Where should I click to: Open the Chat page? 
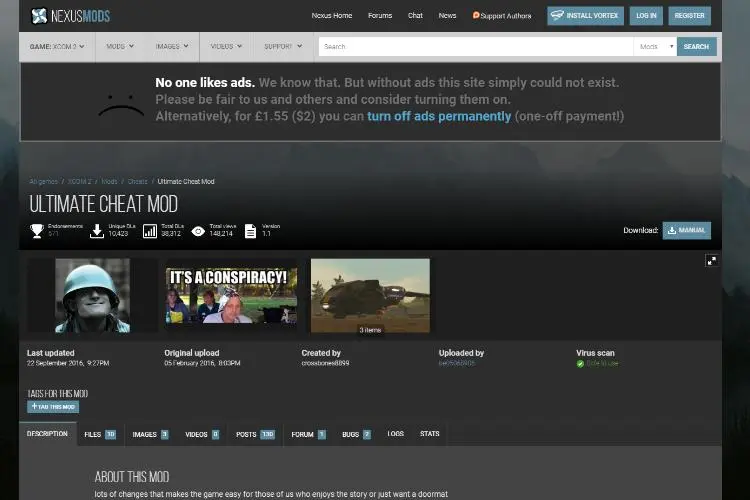[x=415, y=16]
